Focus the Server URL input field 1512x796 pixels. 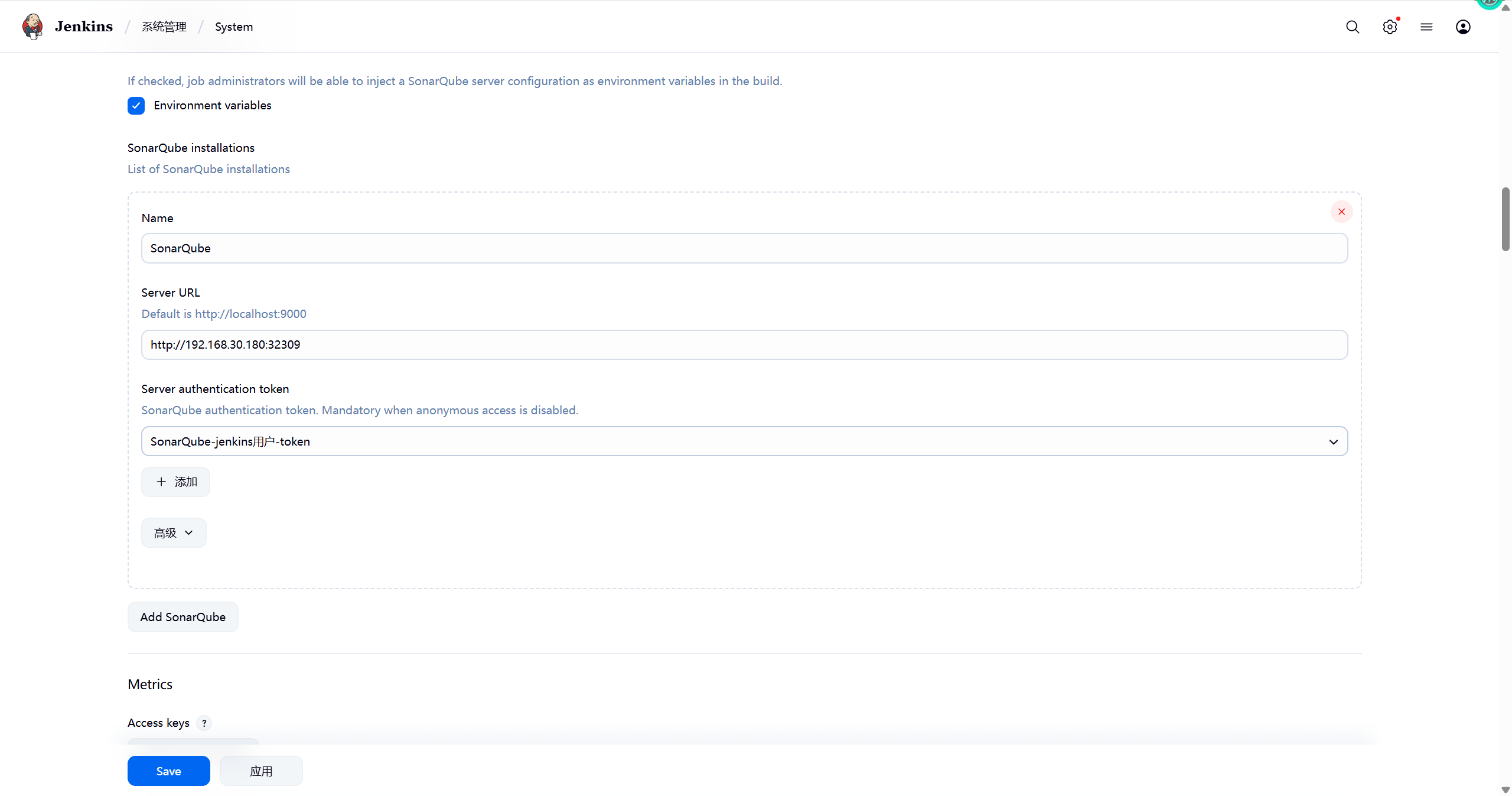tap(744, 345)
